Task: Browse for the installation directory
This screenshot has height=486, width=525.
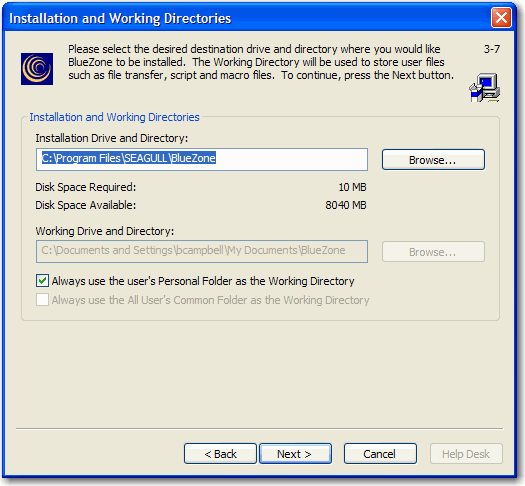Action: tap(433, 160)
